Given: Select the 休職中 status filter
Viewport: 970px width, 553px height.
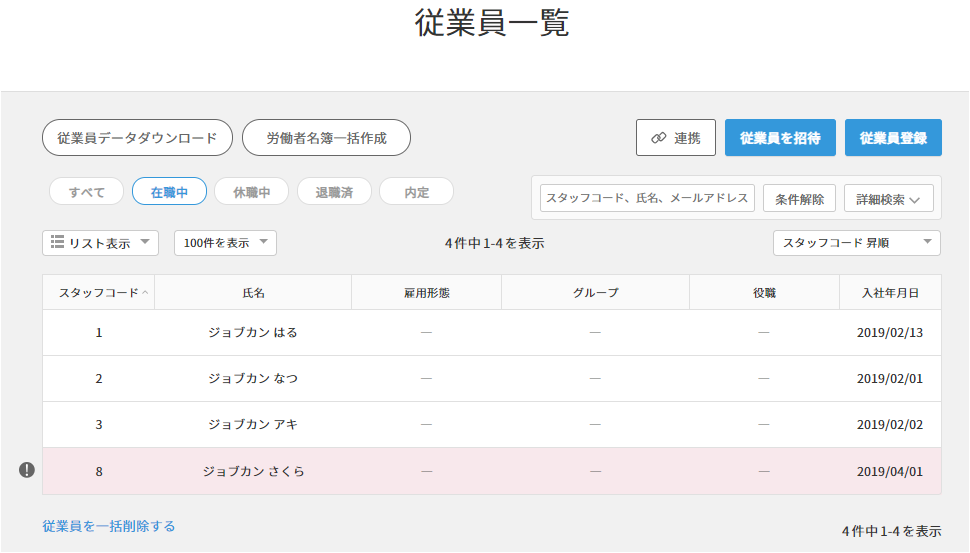Looking at the screenshot, I should (x=251, y=191).
